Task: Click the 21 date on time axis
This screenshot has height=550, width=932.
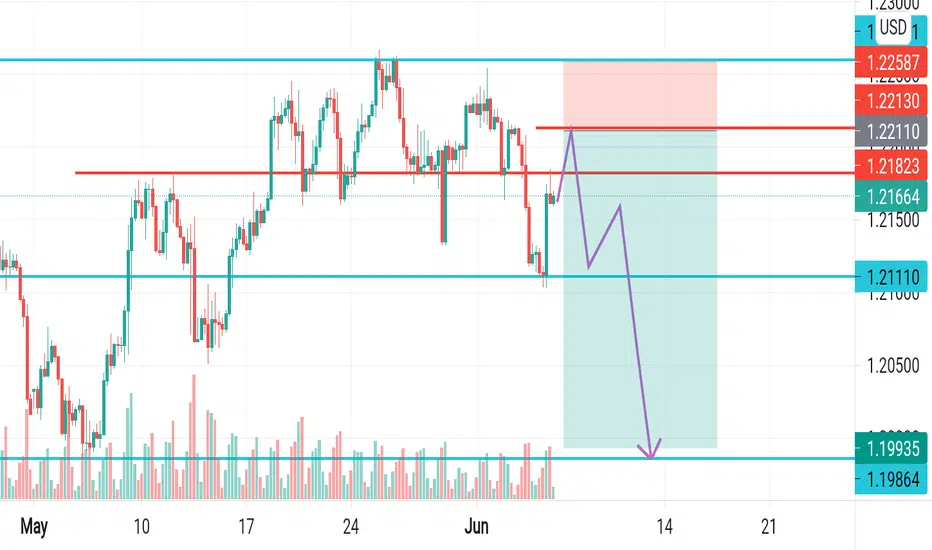Action: pyautogui.click(x=769, y=526)
